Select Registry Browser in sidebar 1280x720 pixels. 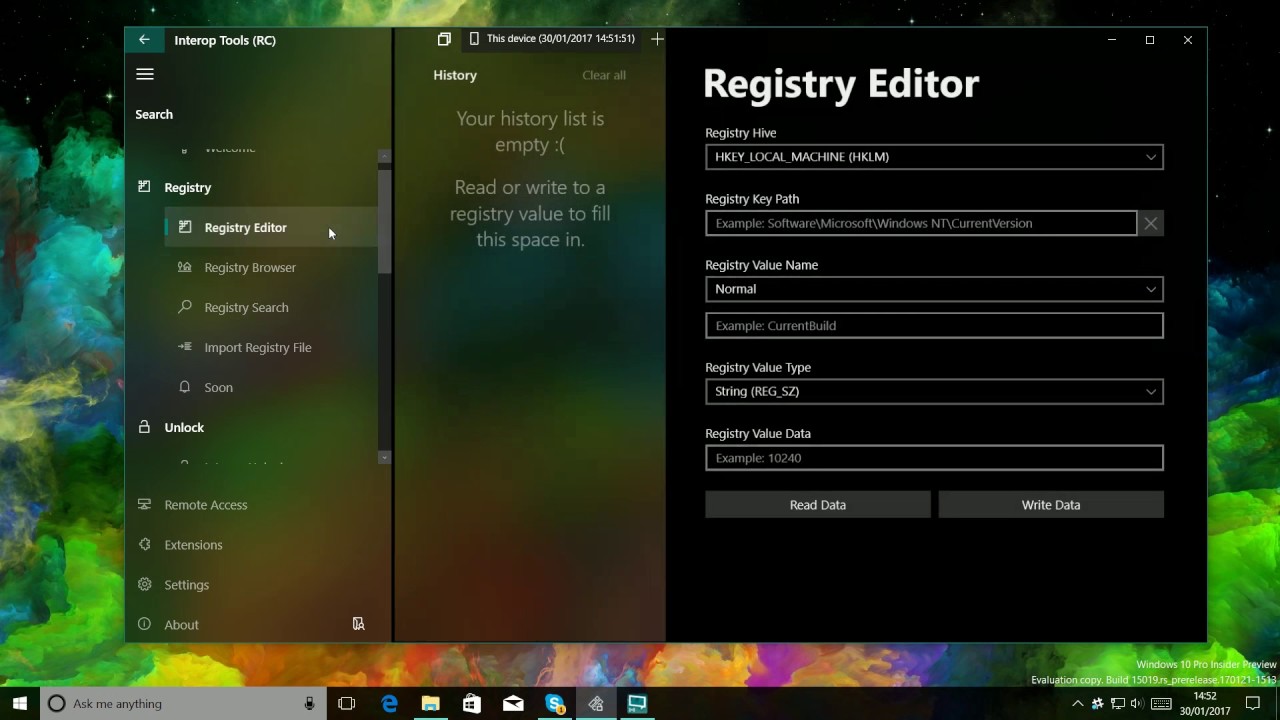[250, 267]
